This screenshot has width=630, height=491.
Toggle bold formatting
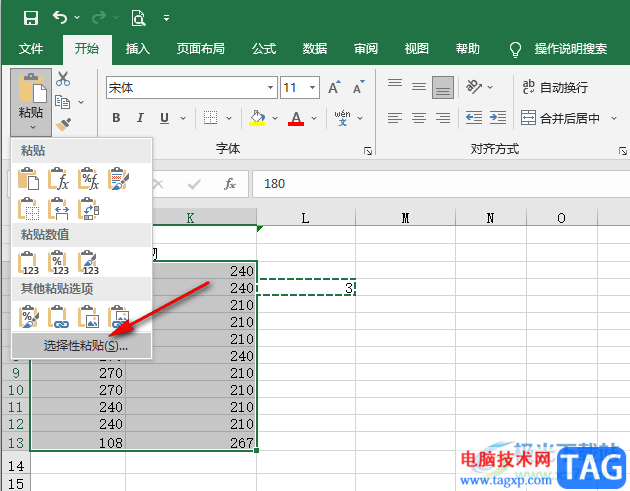116,118
